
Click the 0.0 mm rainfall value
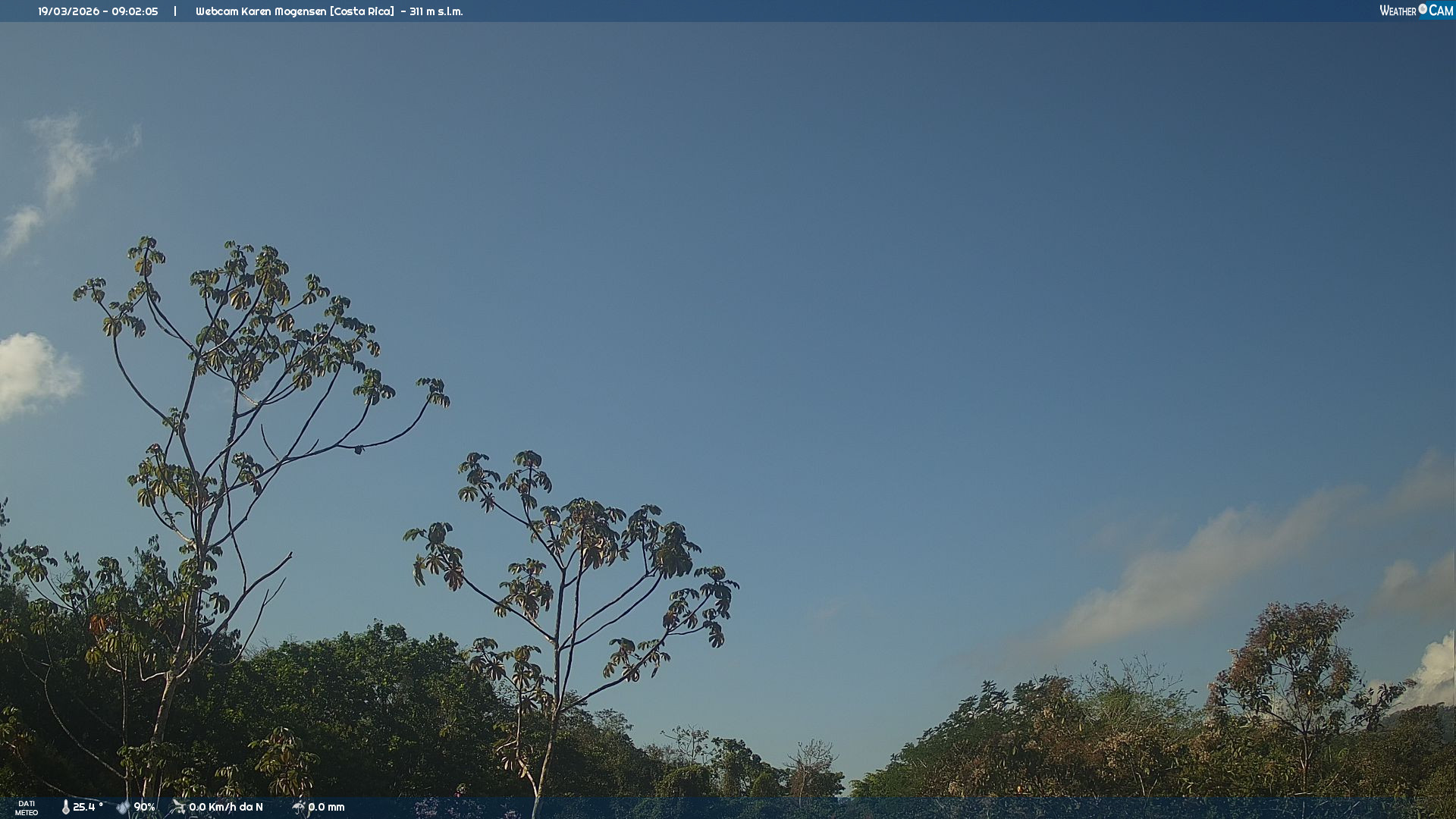coord(326,807)
